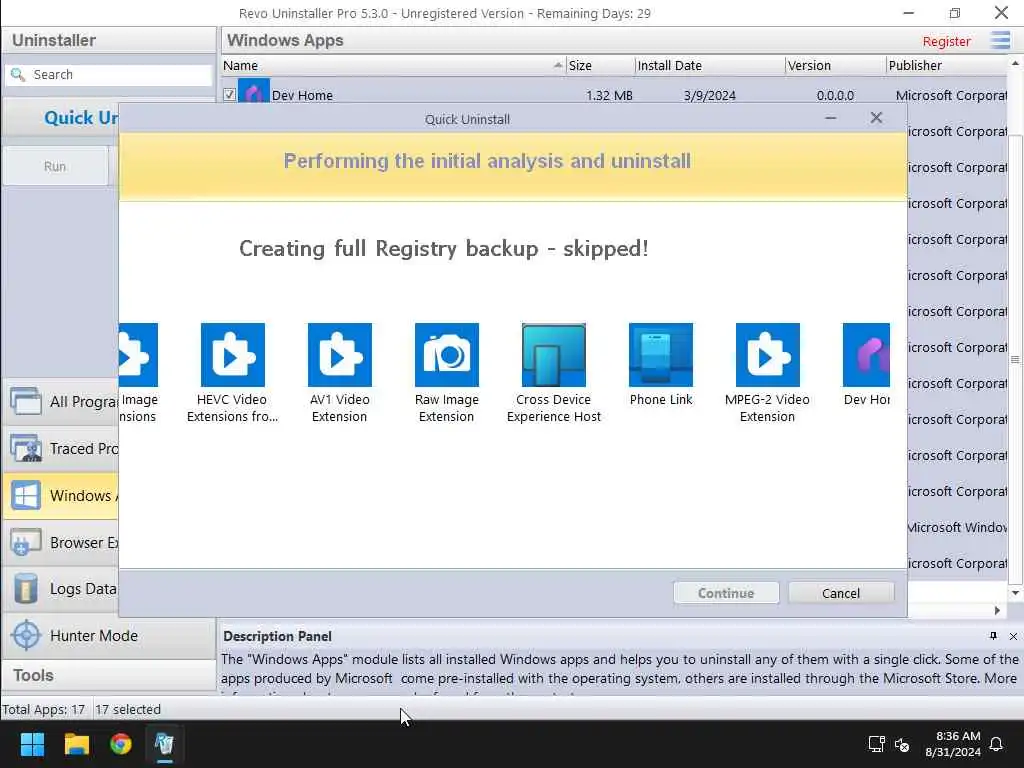Image resolution: width=1024 pixels, height=768 pixels.
Task: Close the Quick Uninstall dialog
Action: [876, 118]
